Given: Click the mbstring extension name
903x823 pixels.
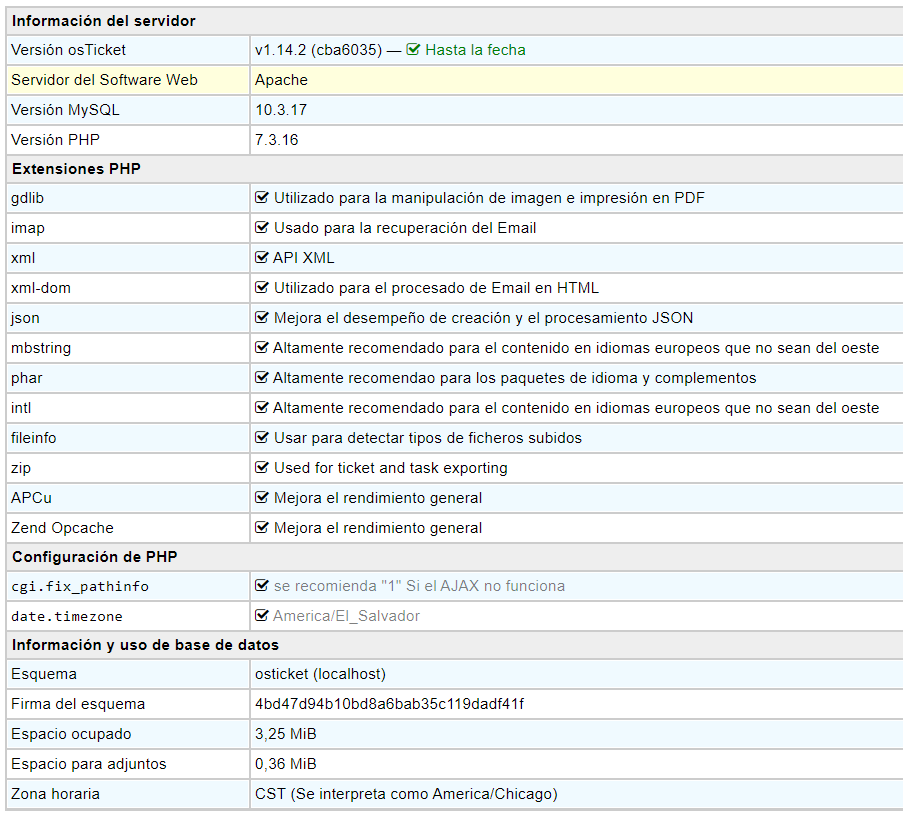Looking at the screenshot, I should (41, 348).
